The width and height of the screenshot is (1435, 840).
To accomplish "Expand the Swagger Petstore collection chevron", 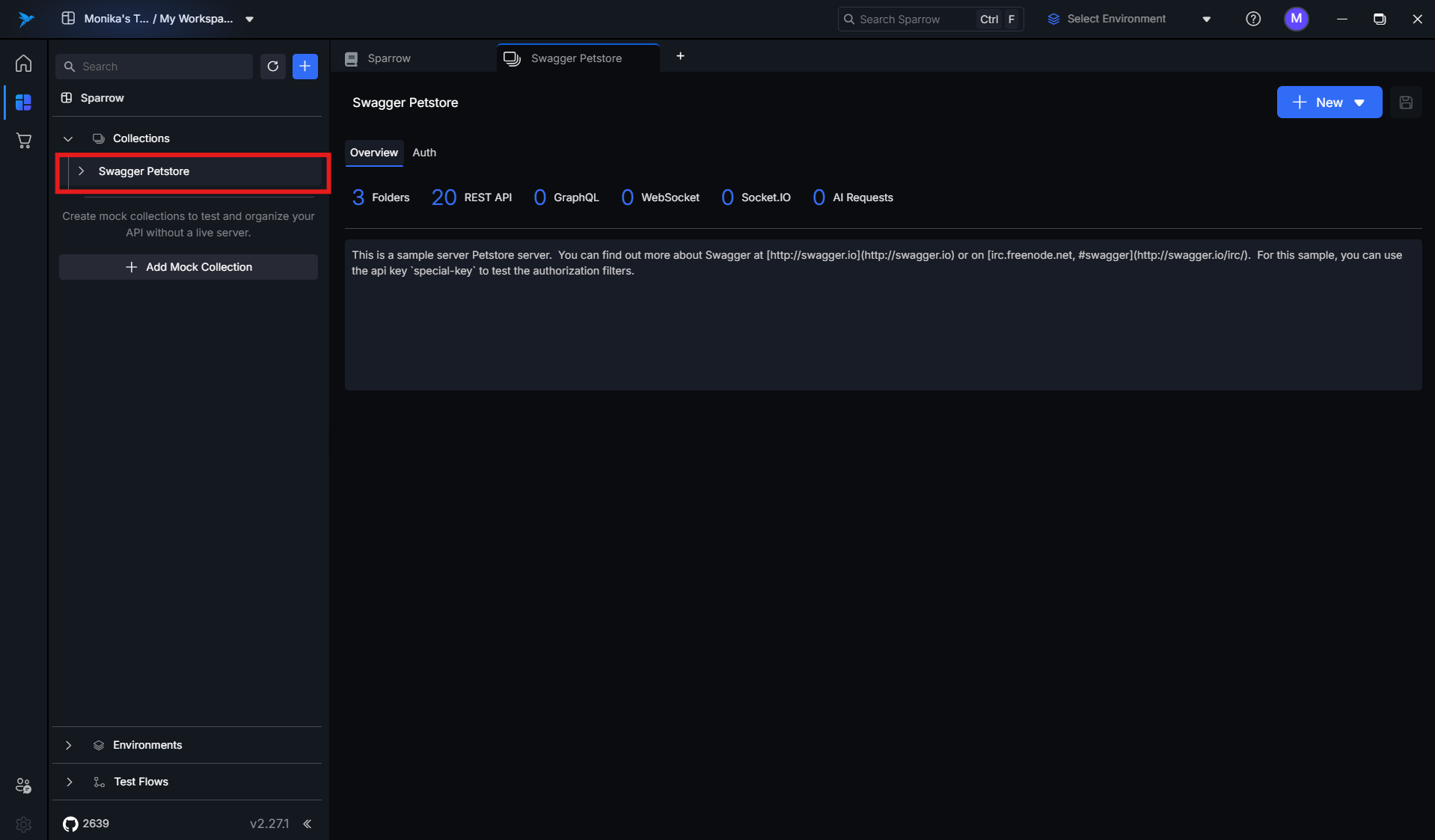I will [x=81, y=171].
